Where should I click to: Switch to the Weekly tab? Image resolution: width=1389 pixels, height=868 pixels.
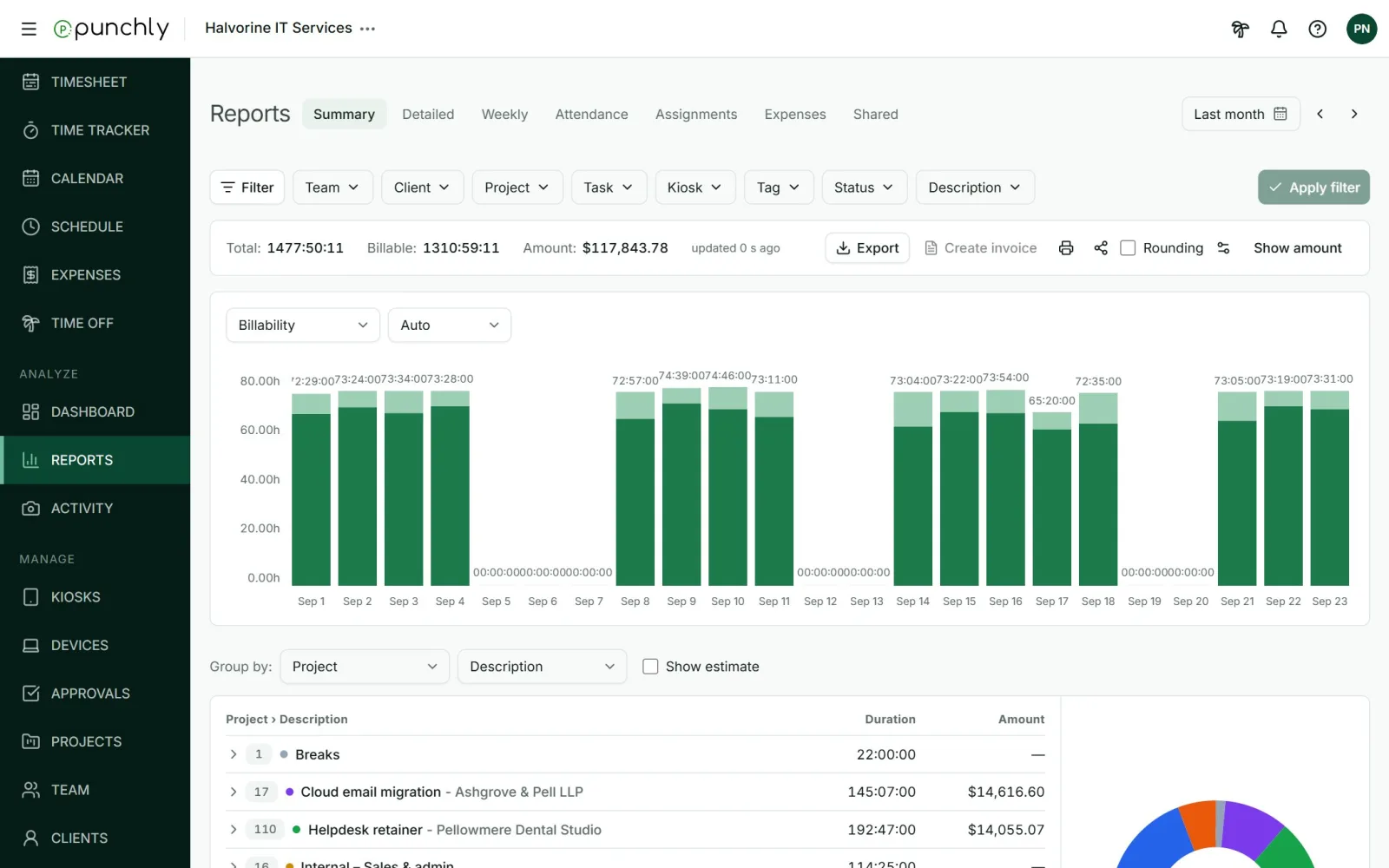point(504,114)
